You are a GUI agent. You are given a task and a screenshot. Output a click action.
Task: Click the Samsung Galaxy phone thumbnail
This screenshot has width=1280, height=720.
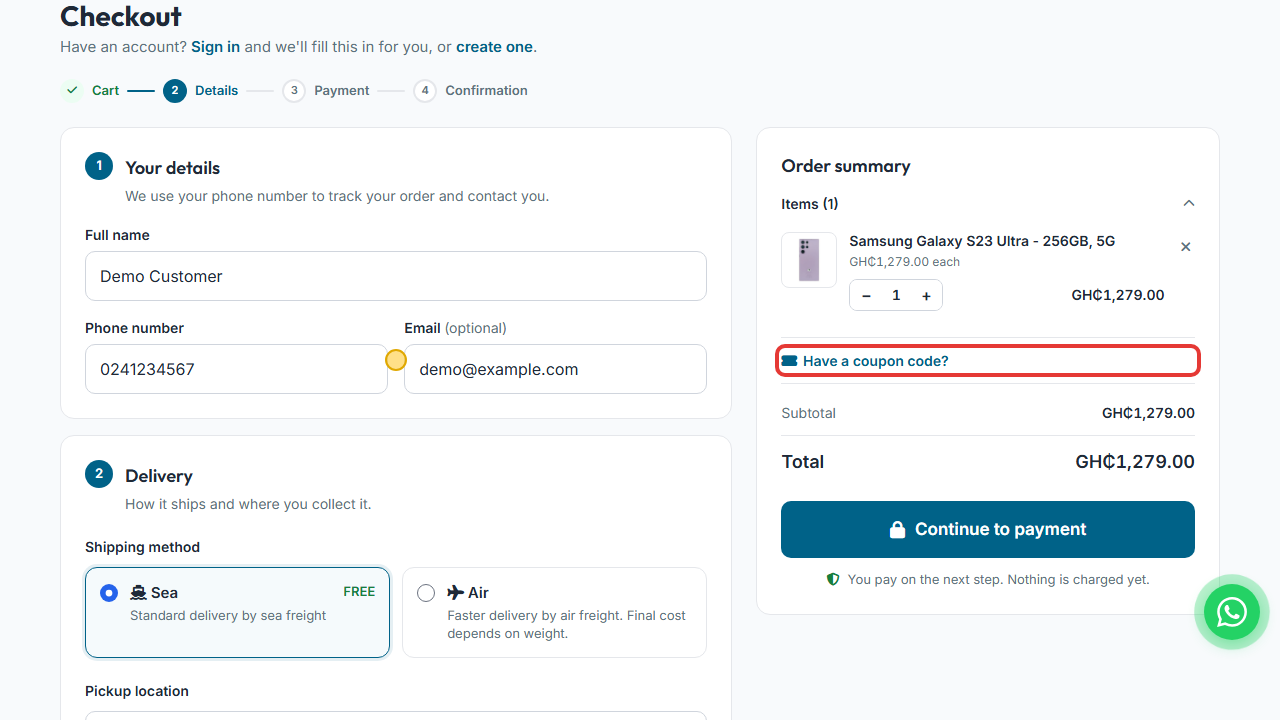coord(809,260)
